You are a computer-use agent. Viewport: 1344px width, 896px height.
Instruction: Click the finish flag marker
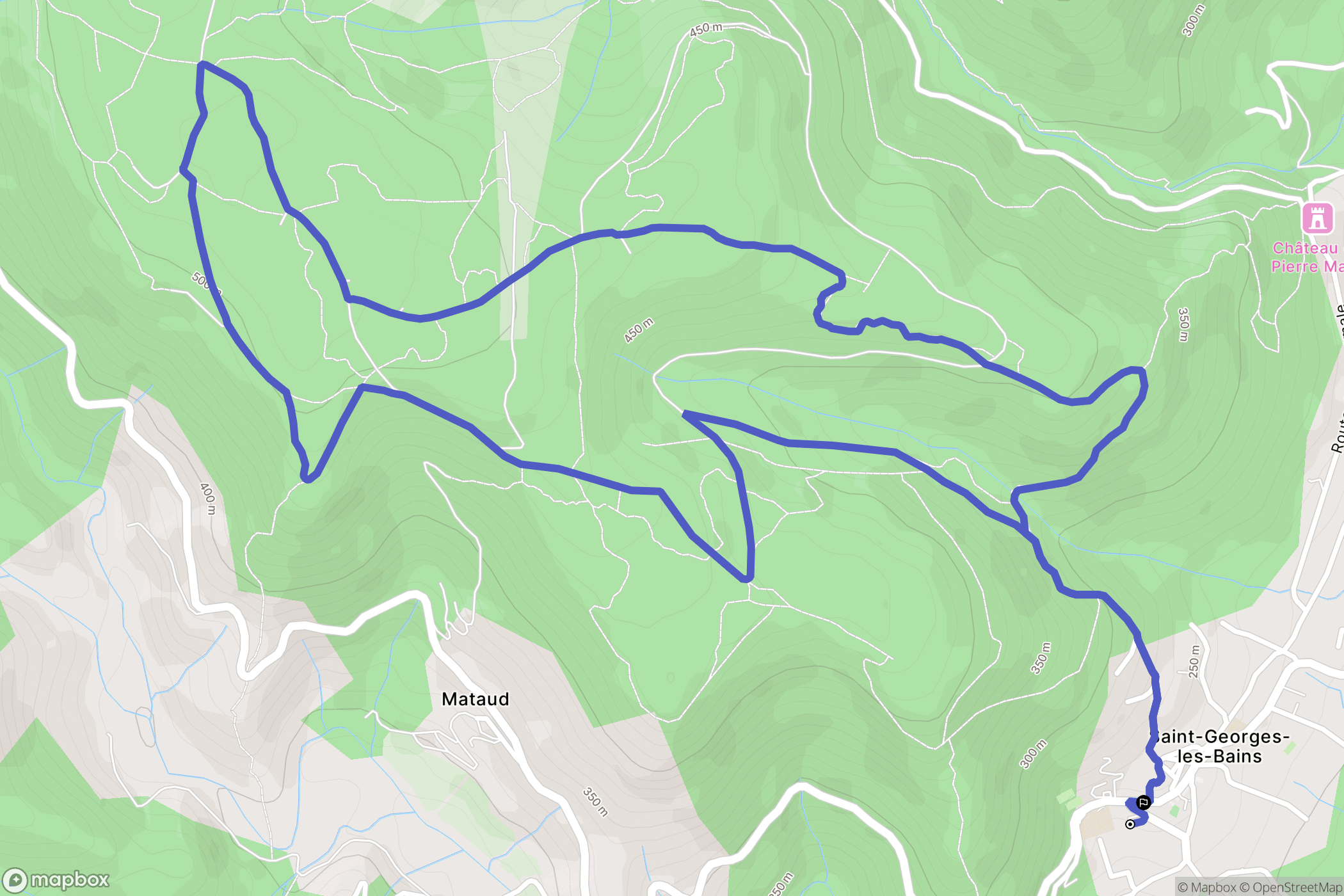point(1143,803)
